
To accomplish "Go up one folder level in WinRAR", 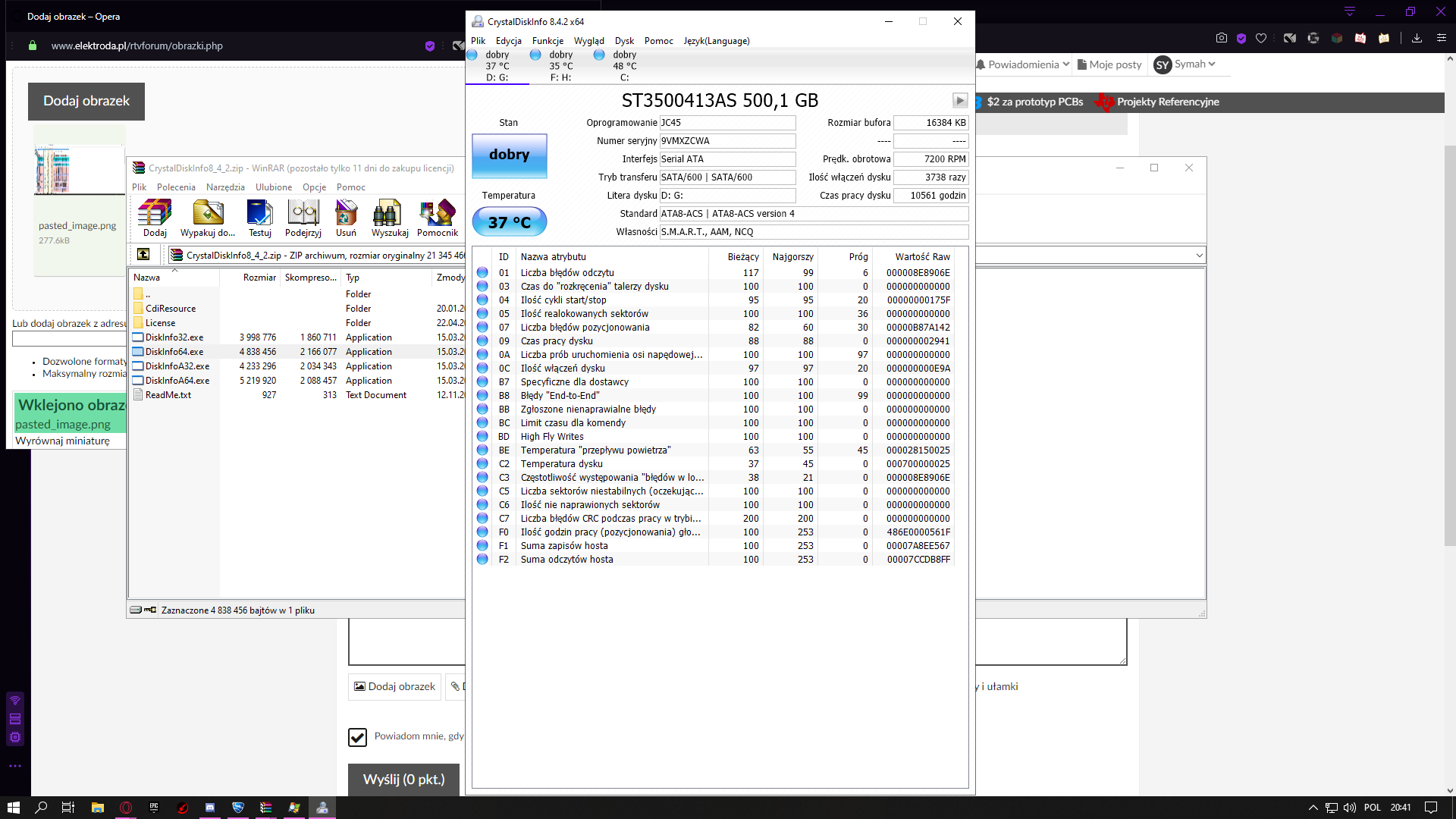I will tap(143, 255).
